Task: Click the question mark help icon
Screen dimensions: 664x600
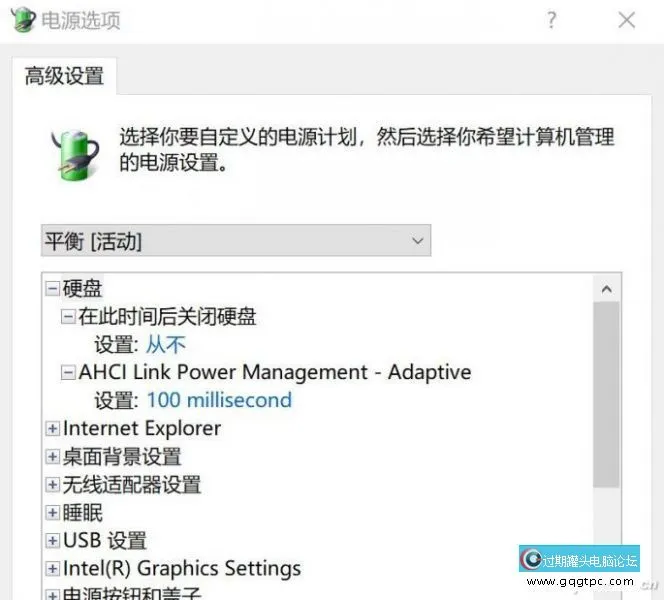Action: point(551,20)
